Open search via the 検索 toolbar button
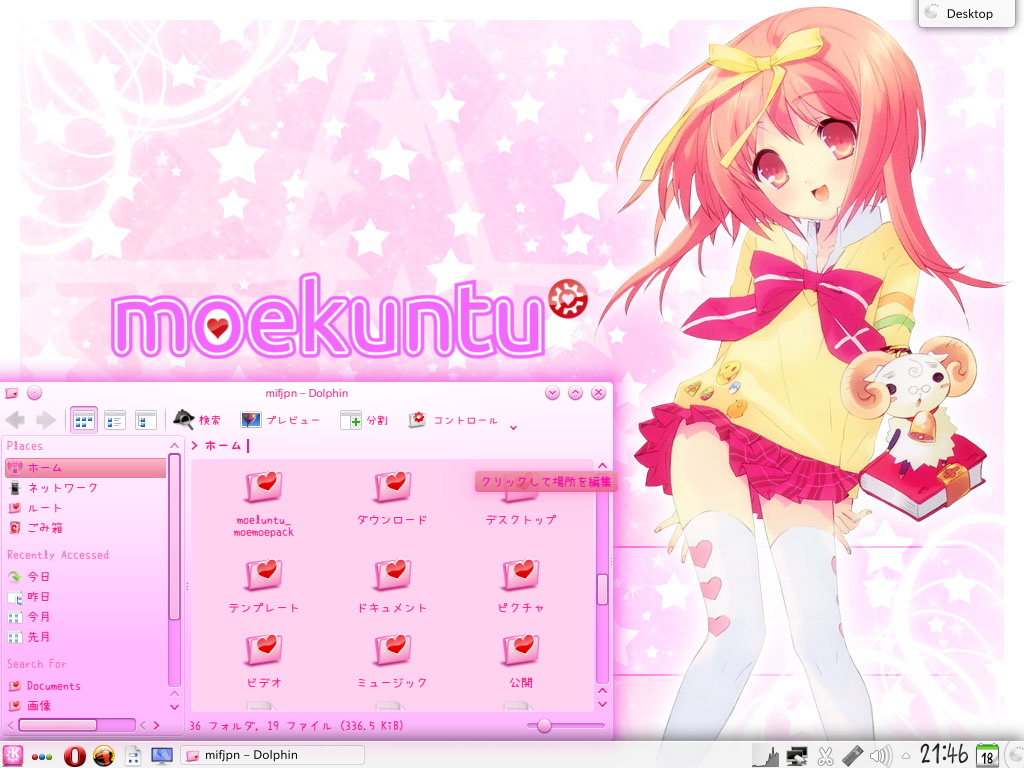Image resolution: width=1024 pixels, height=768 pixels. point(197,420)
